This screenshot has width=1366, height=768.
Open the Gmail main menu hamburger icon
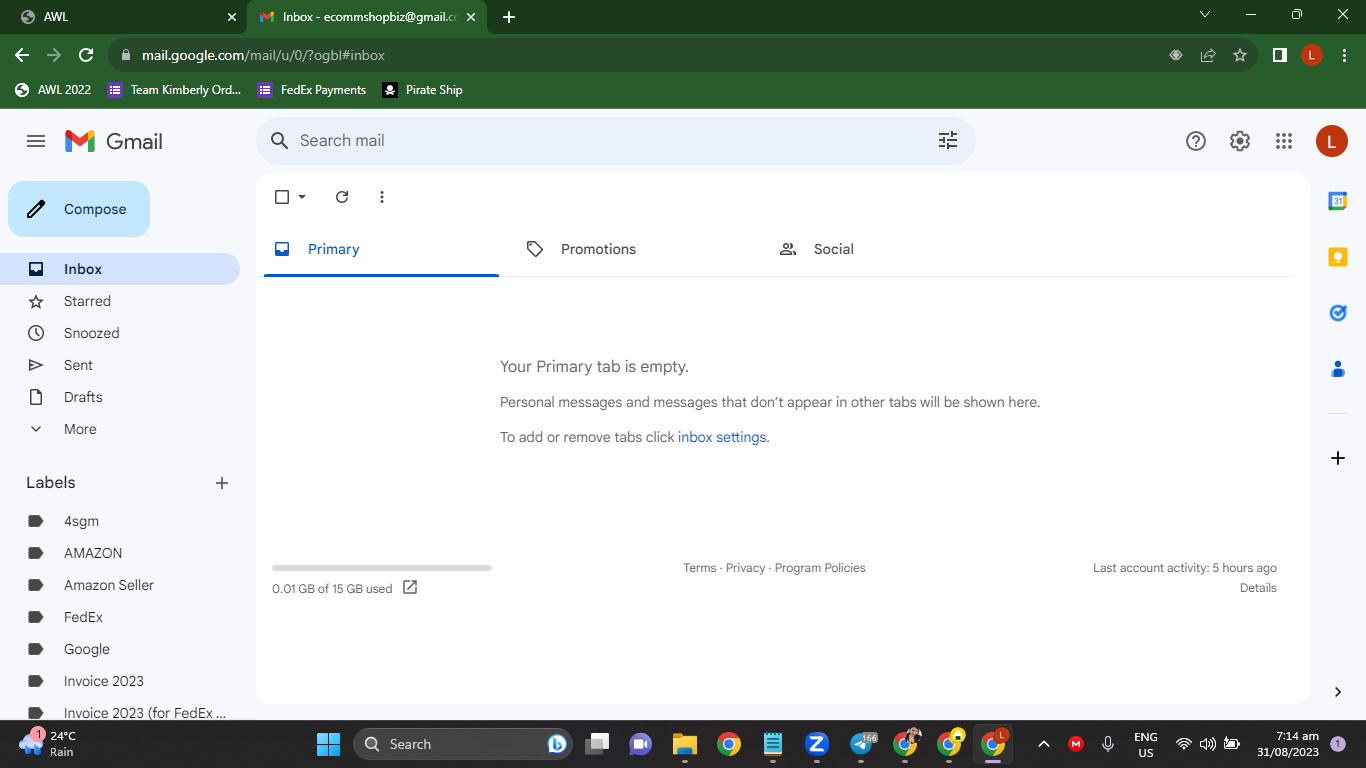[36, 141]
